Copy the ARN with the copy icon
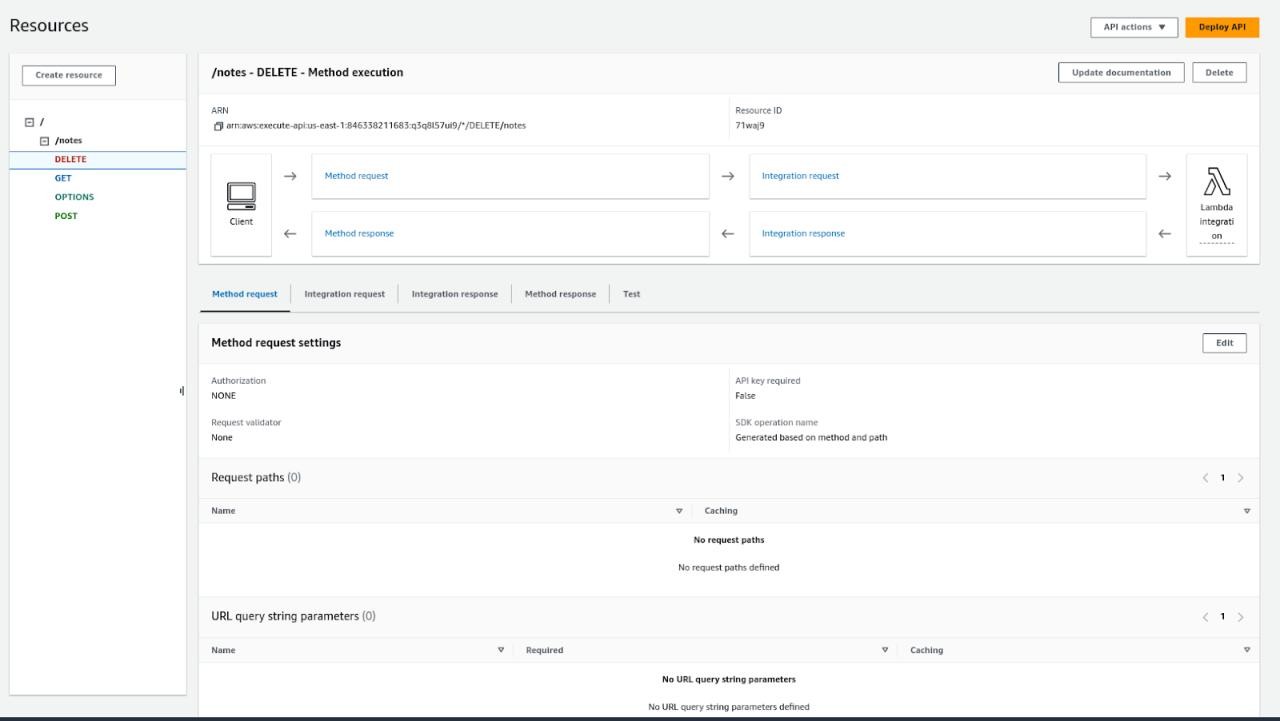Image resolution: width=1280 pixels, height=721 pixels. [x=217, y=126]
